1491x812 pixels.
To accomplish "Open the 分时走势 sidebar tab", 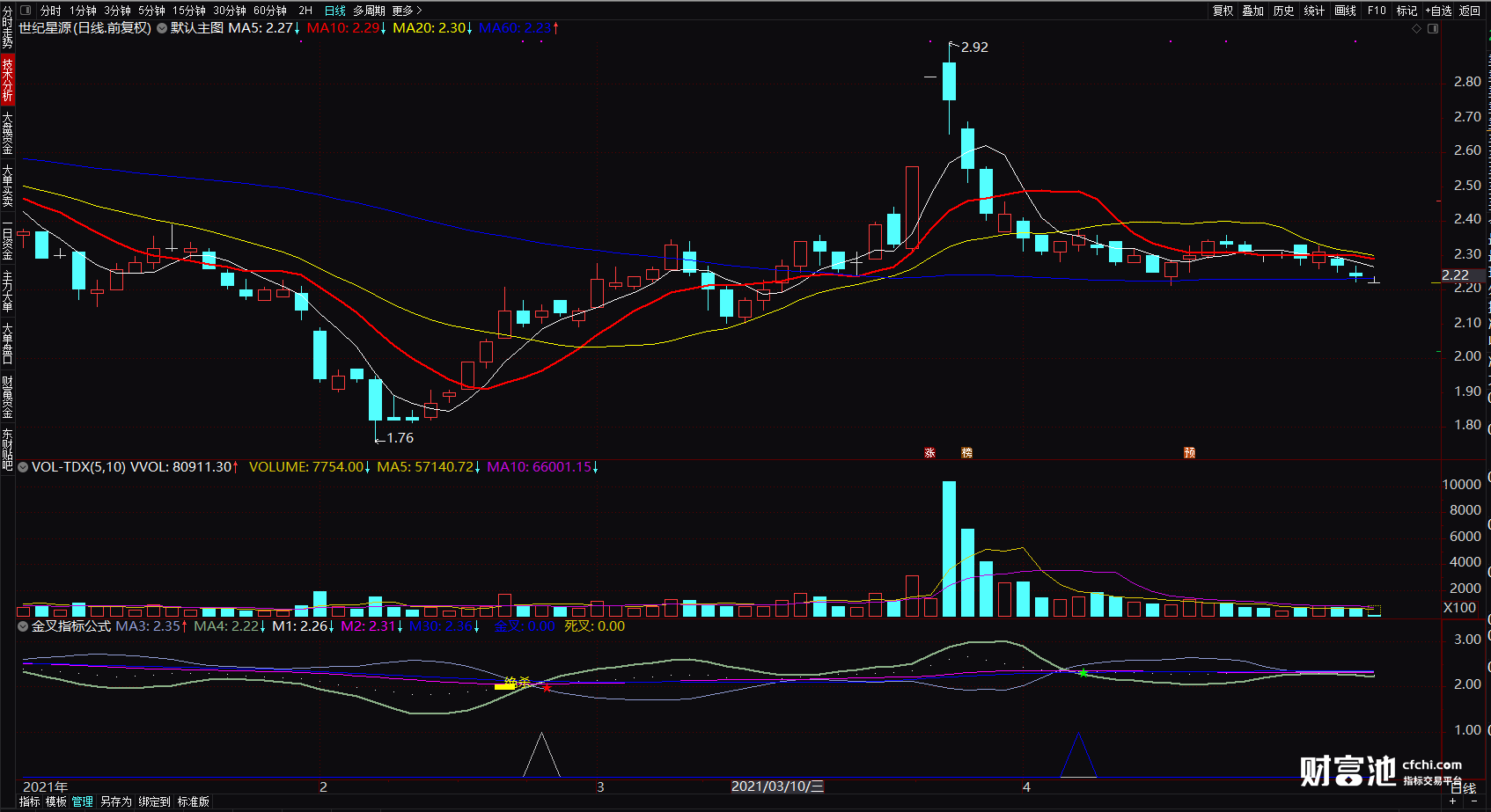I will tap(7, 27).
